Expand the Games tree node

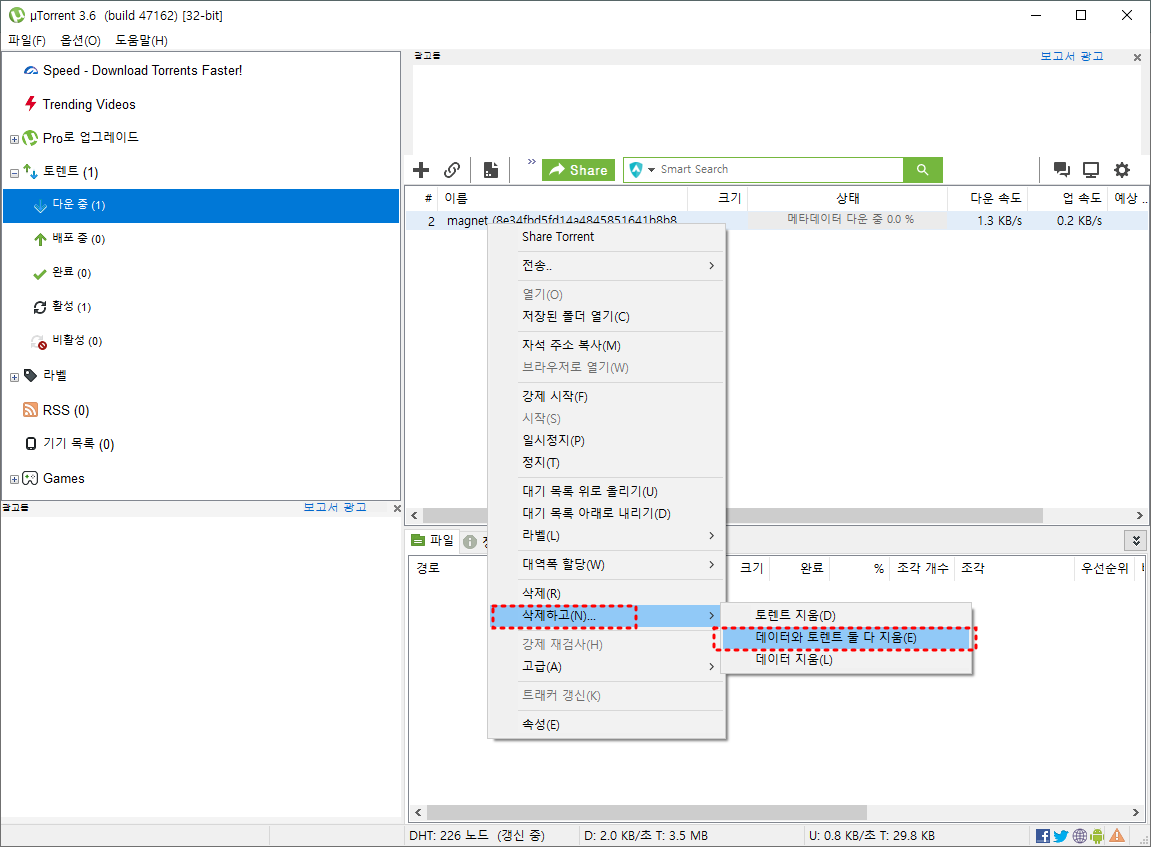pos(14,479)
